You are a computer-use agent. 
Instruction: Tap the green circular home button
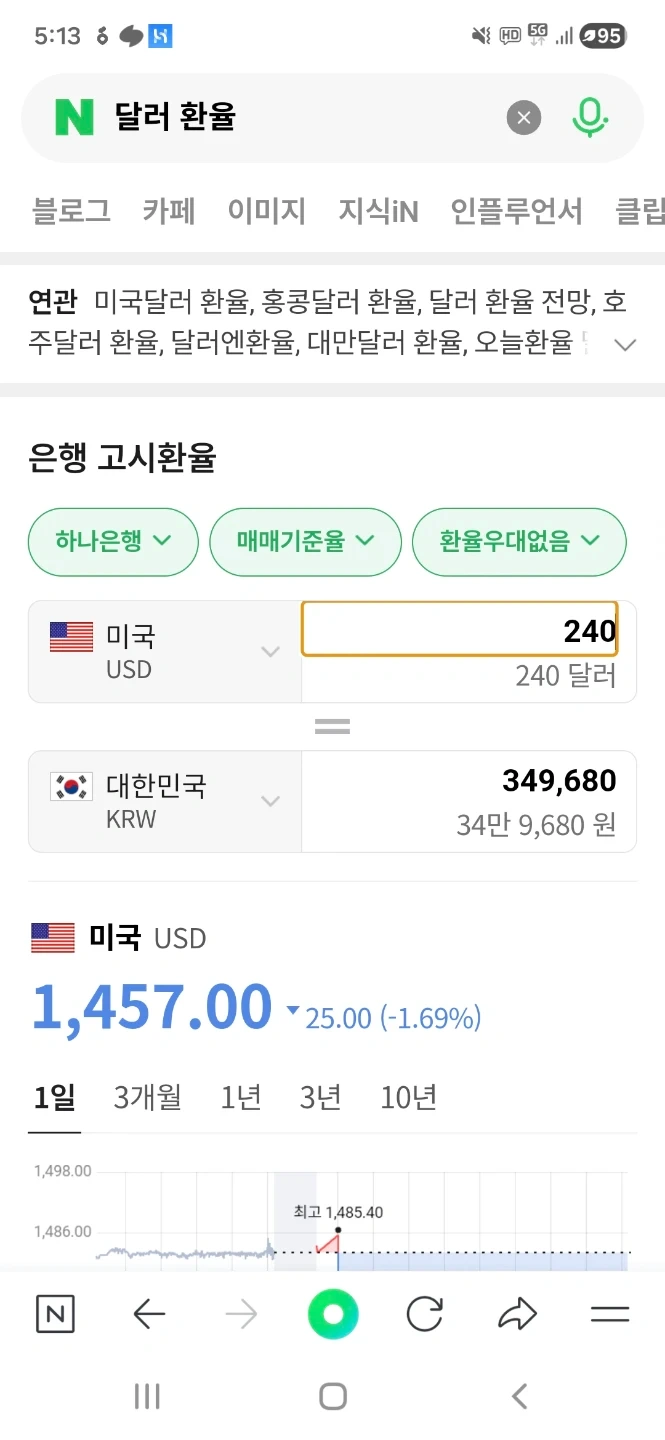pos(333,1314)
